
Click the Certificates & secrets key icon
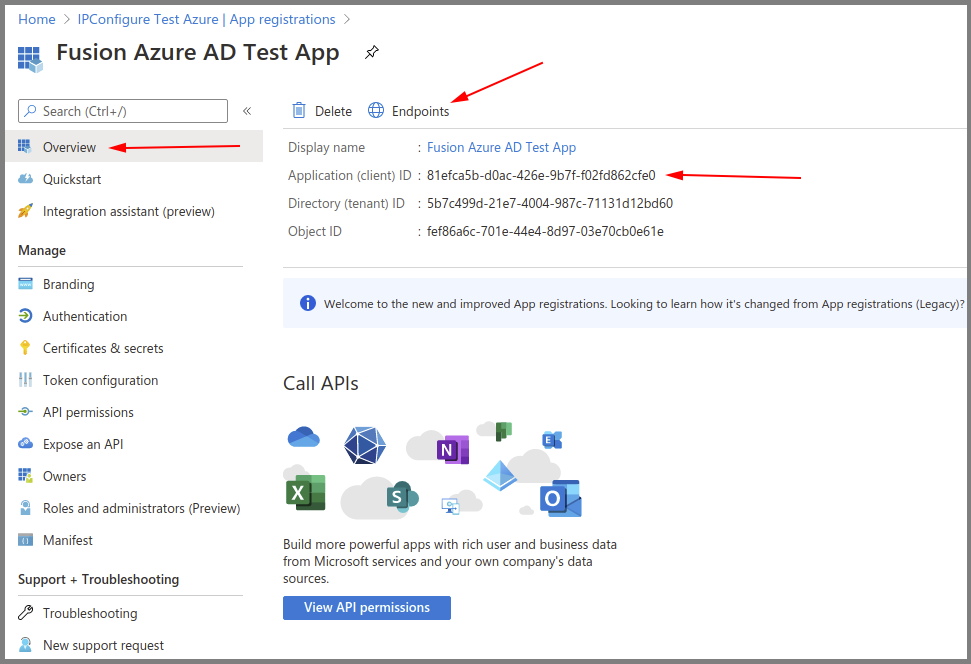pyautogui.click(x=25, y=347)
